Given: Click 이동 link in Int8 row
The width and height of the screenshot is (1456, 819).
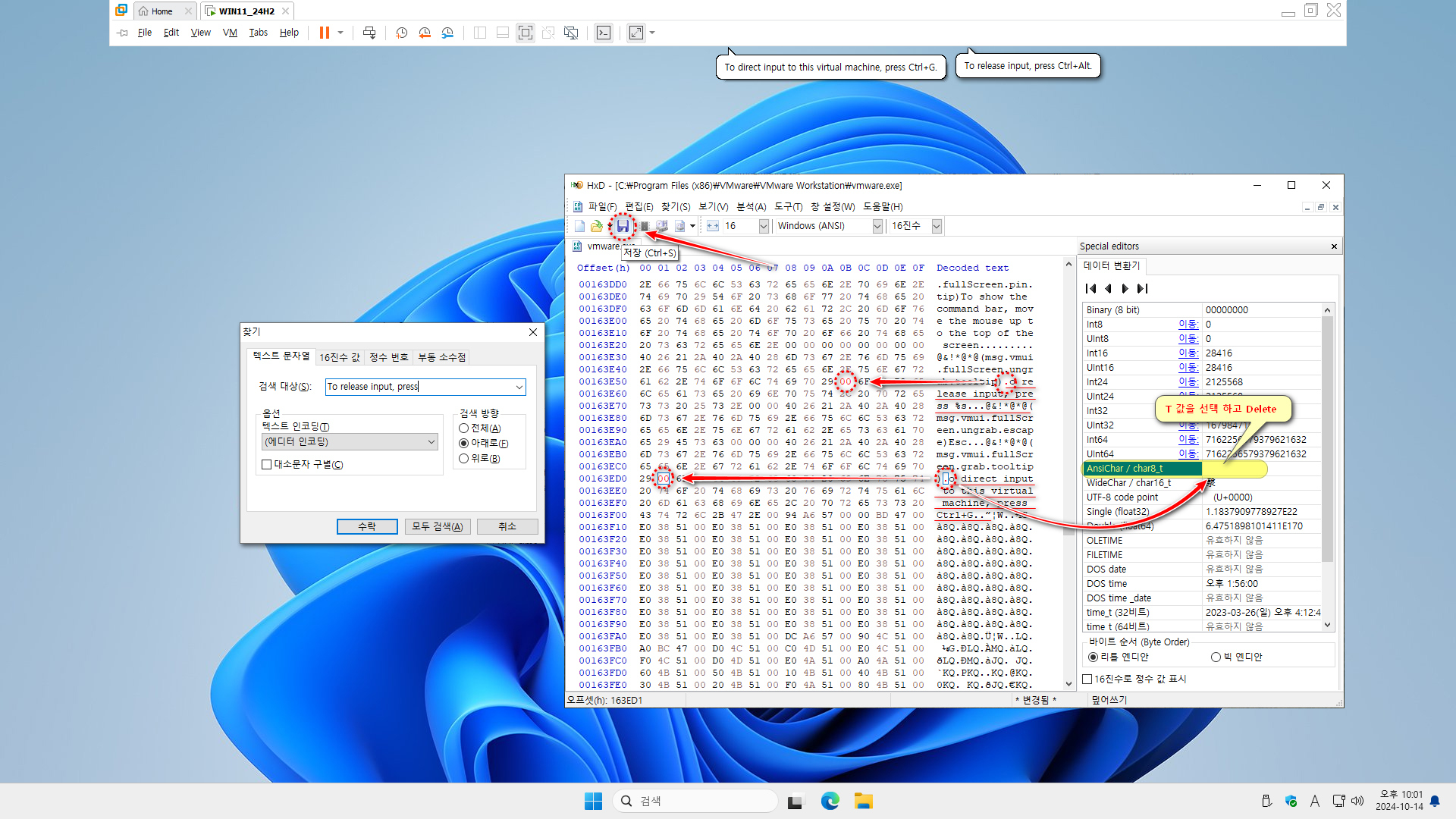Looking at the screenshot, I should point(1188,325).
